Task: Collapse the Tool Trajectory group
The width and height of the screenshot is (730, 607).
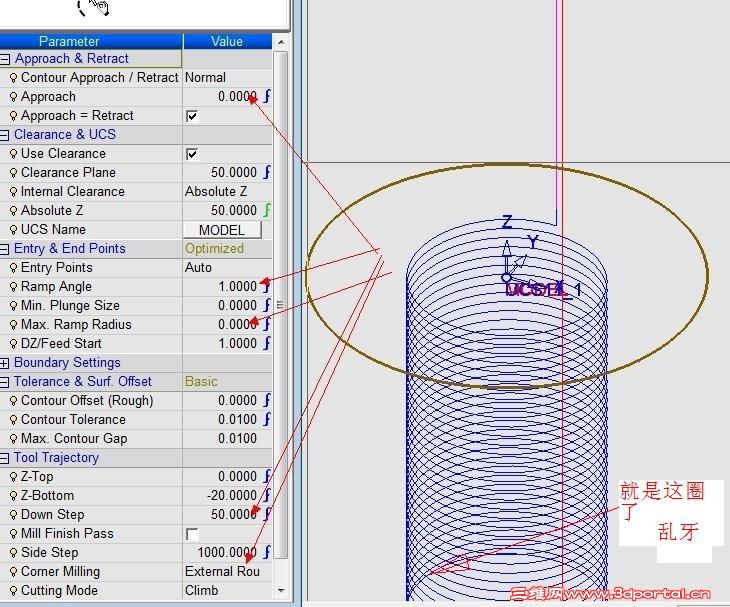Action: pos(5,458)
